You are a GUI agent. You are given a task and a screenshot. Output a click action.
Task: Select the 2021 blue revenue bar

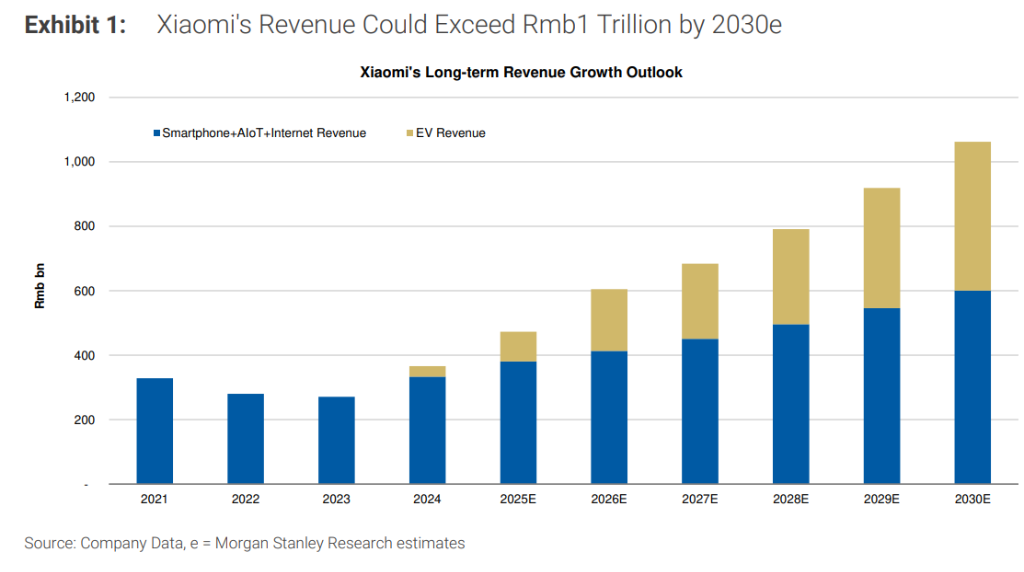tap(155, 431)
